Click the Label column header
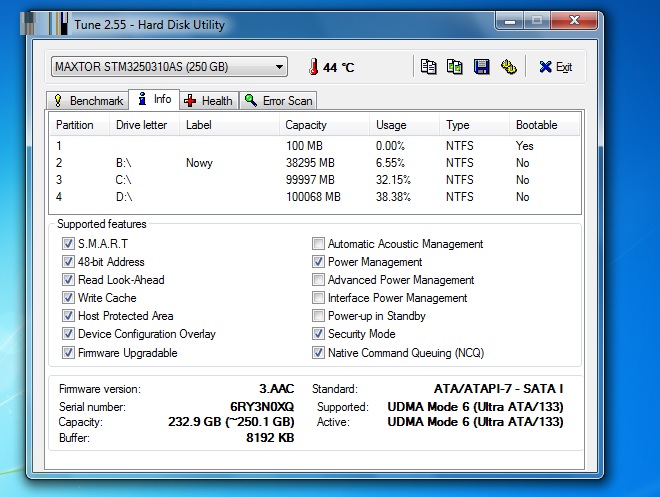 click(x=229, y=125)
